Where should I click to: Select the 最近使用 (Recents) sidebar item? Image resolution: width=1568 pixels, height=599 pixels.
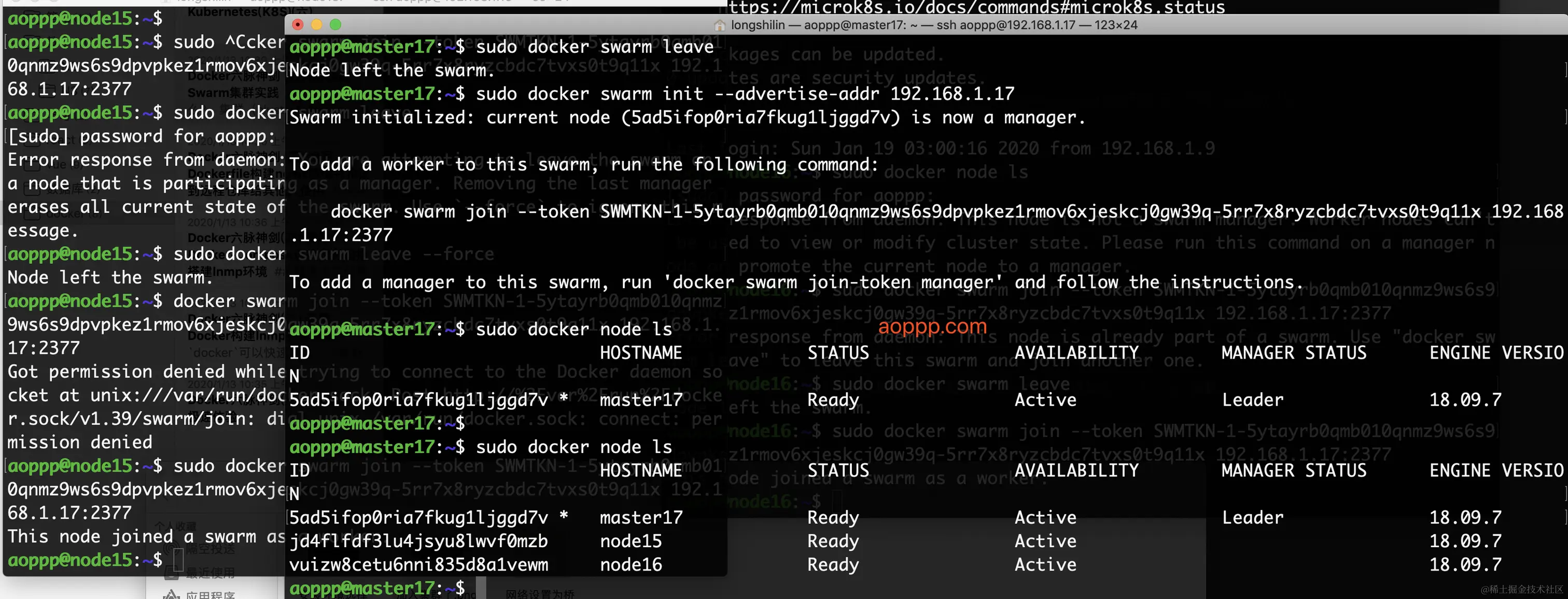pos(209,572)
